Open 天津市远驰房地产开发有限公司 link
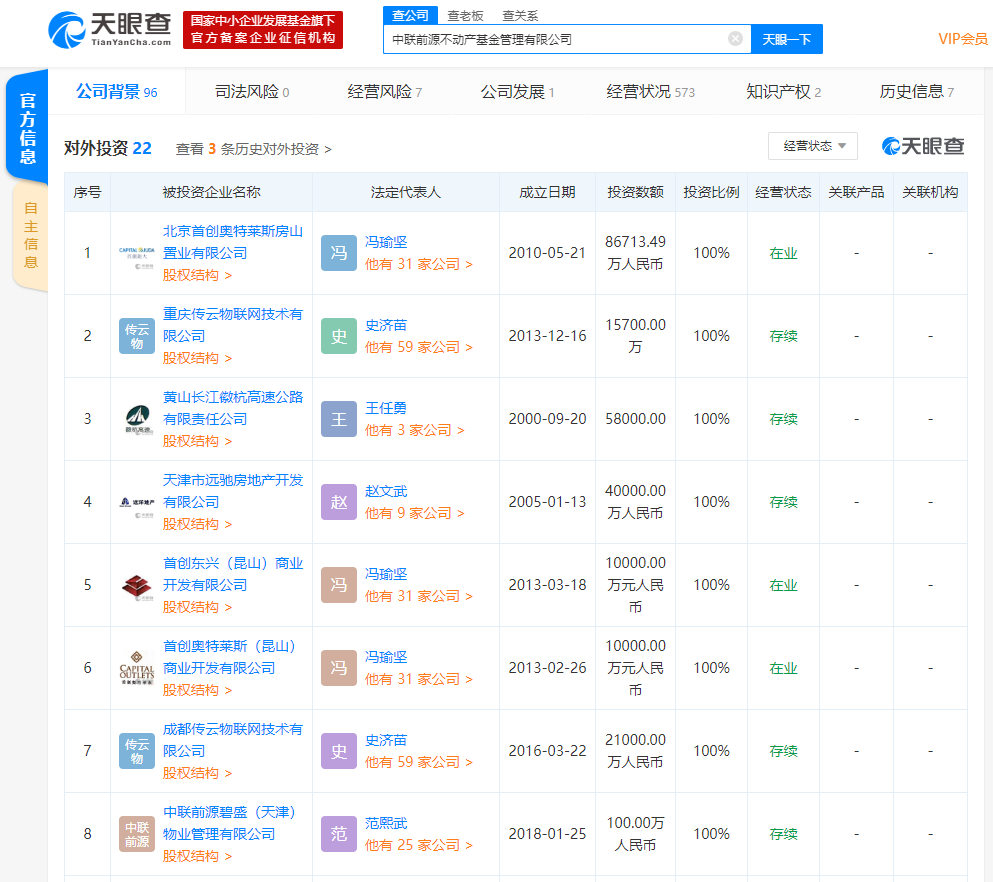Image resolution: width=993 pixels, height=882 pixels. (232, 491)
